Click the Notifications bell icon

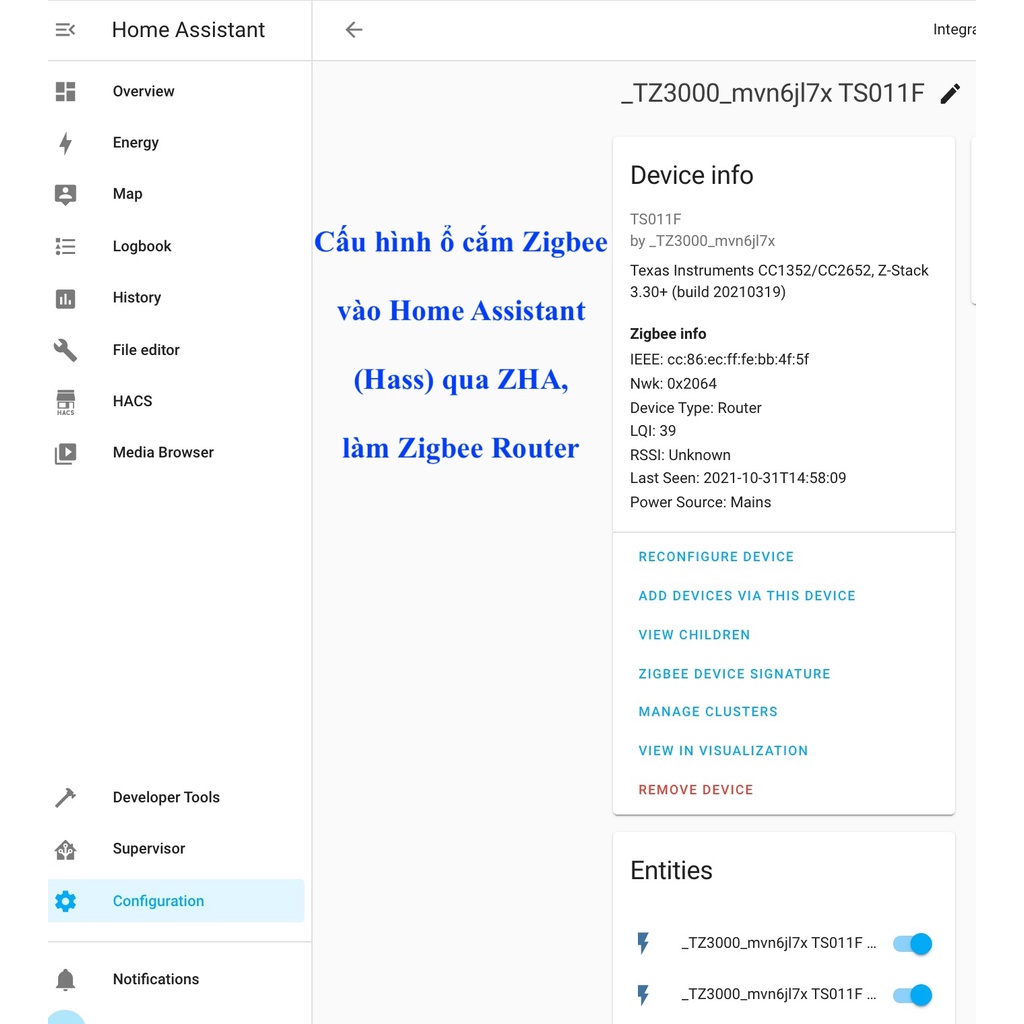[x=65, y=980]
